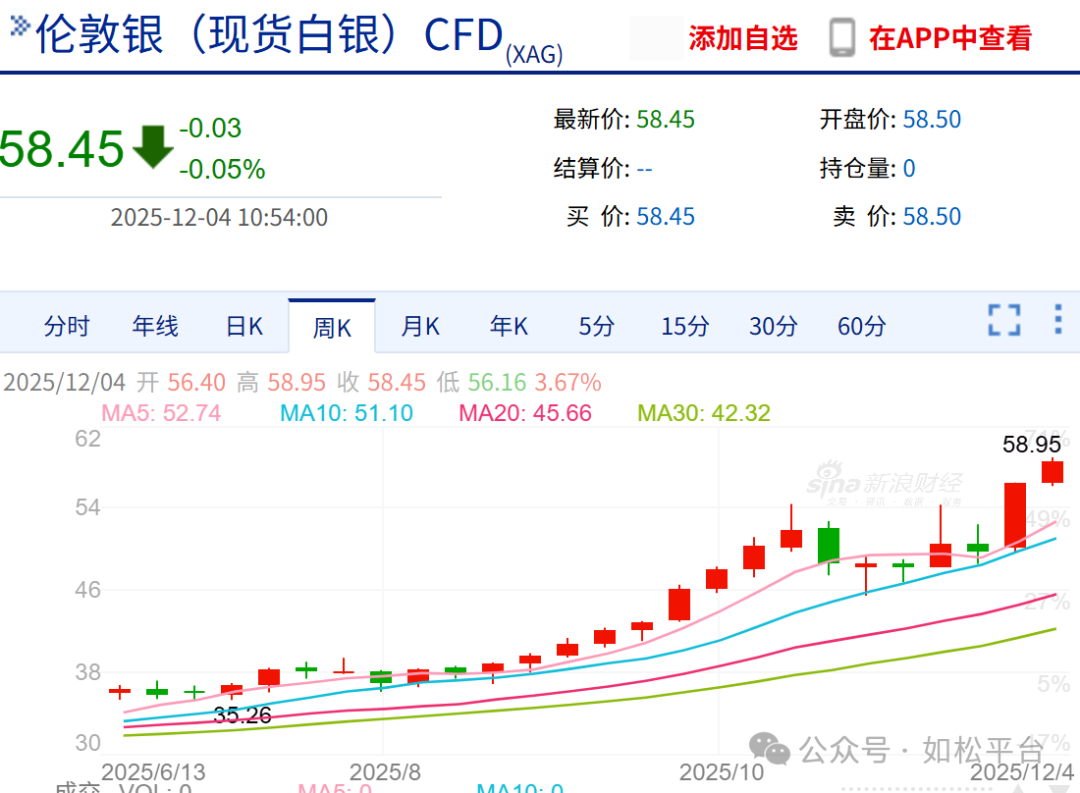Show the 年K yearly chart
1080x793 pixels.
[508, 326]
